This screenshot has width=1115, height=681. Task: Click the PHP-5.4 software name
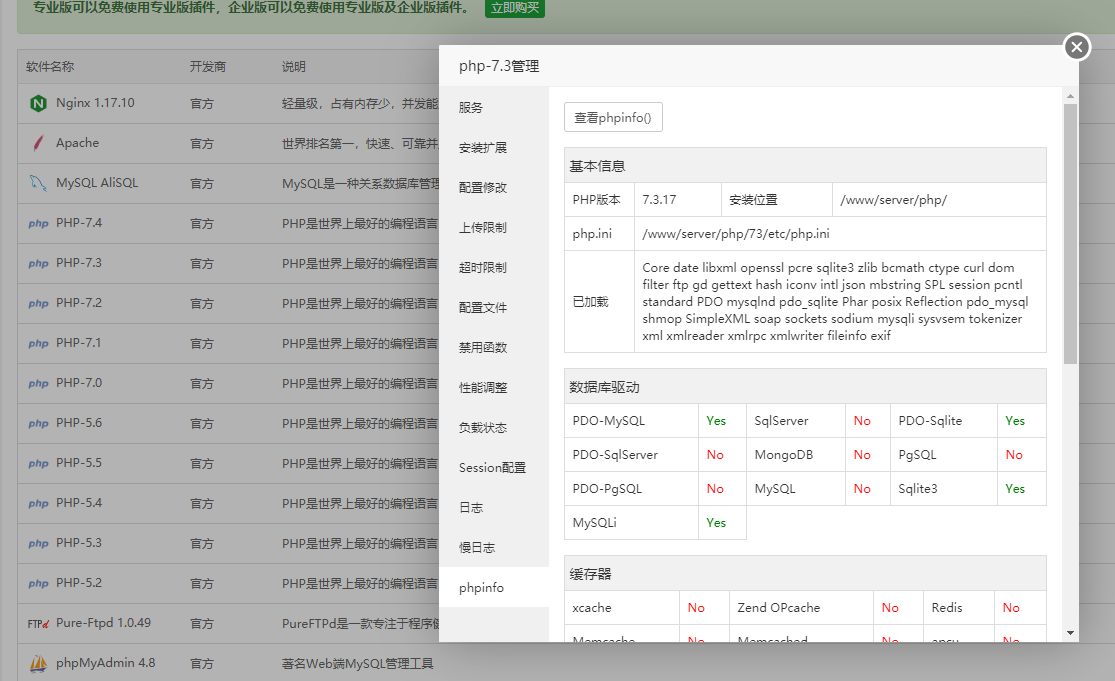pos(79,503)
